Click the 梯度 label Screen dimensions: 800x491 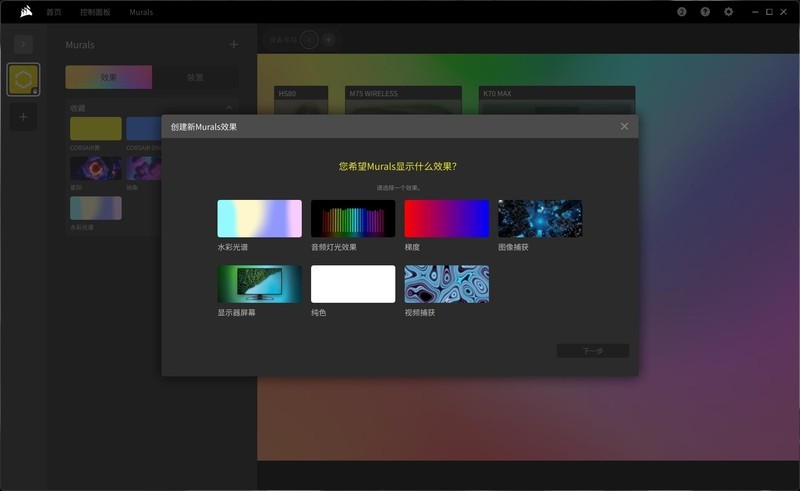[x=412, y=247]
